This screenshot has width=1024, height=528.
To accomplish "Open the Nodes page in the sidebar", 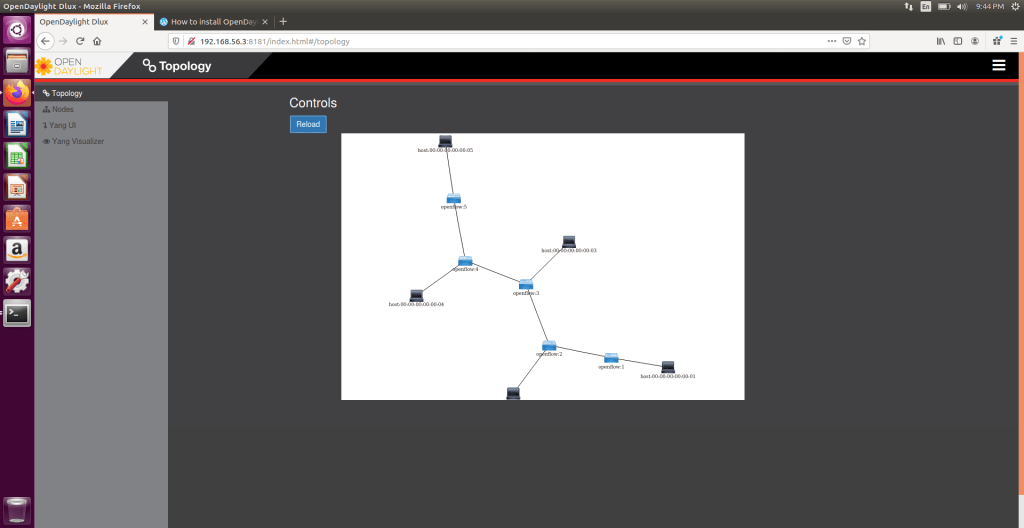I will [x=62, y=109].
